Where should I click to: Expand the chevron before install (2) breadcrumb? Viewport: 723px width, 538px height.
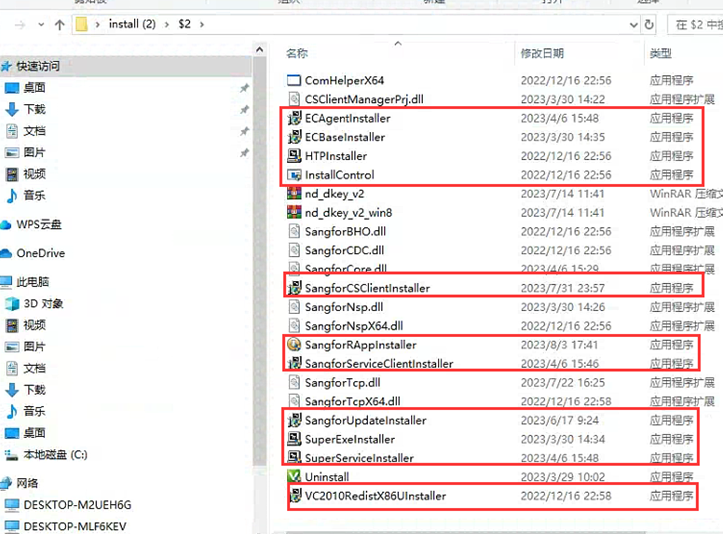click(x=97, y=24)
